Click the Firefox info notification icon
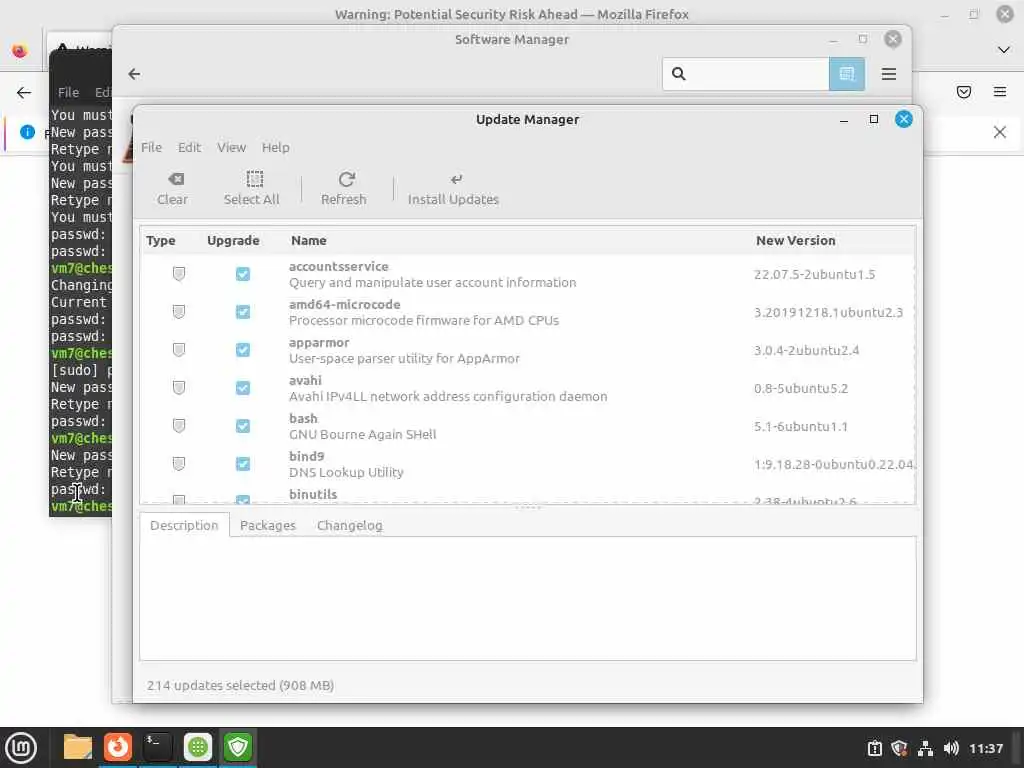 pyautogui.click(x=27, y=132)
